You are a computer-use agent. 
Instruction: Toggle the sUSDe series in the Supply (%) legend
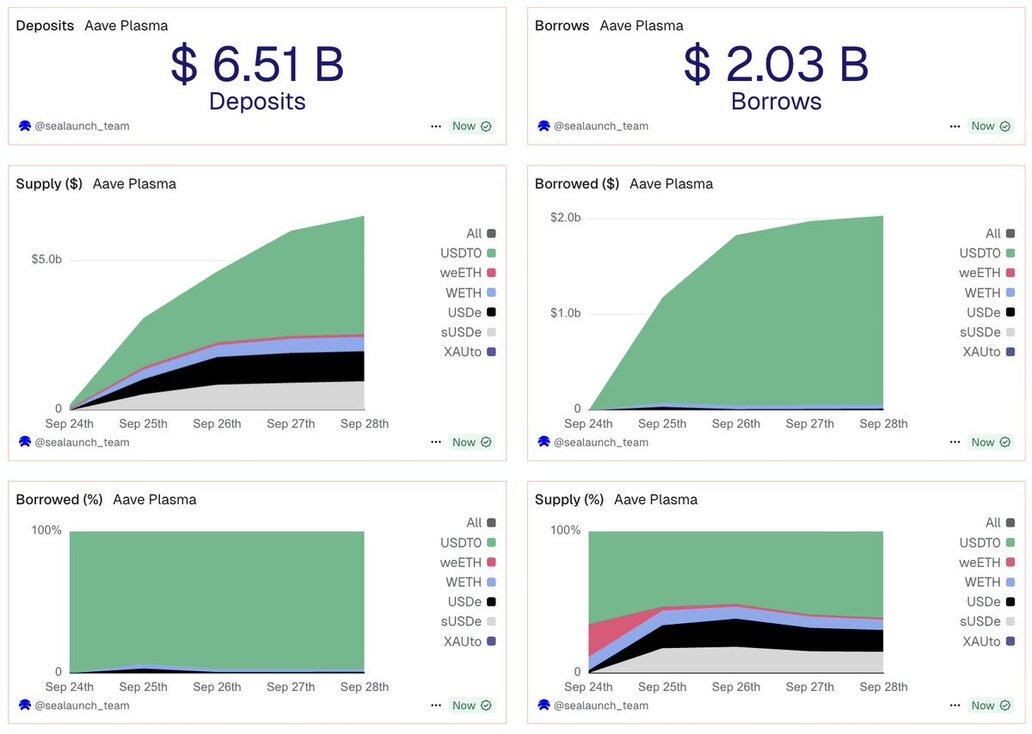tap(988, 621)
